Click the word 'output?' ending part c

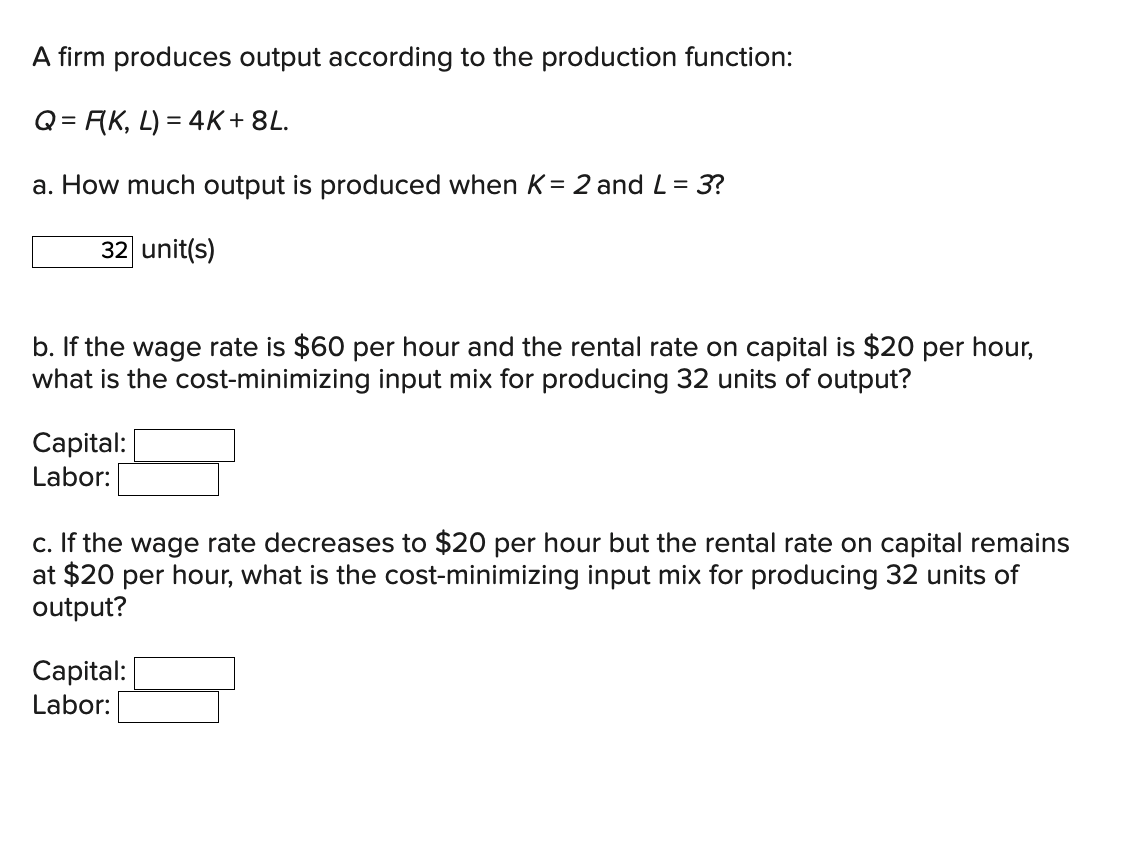79,607
